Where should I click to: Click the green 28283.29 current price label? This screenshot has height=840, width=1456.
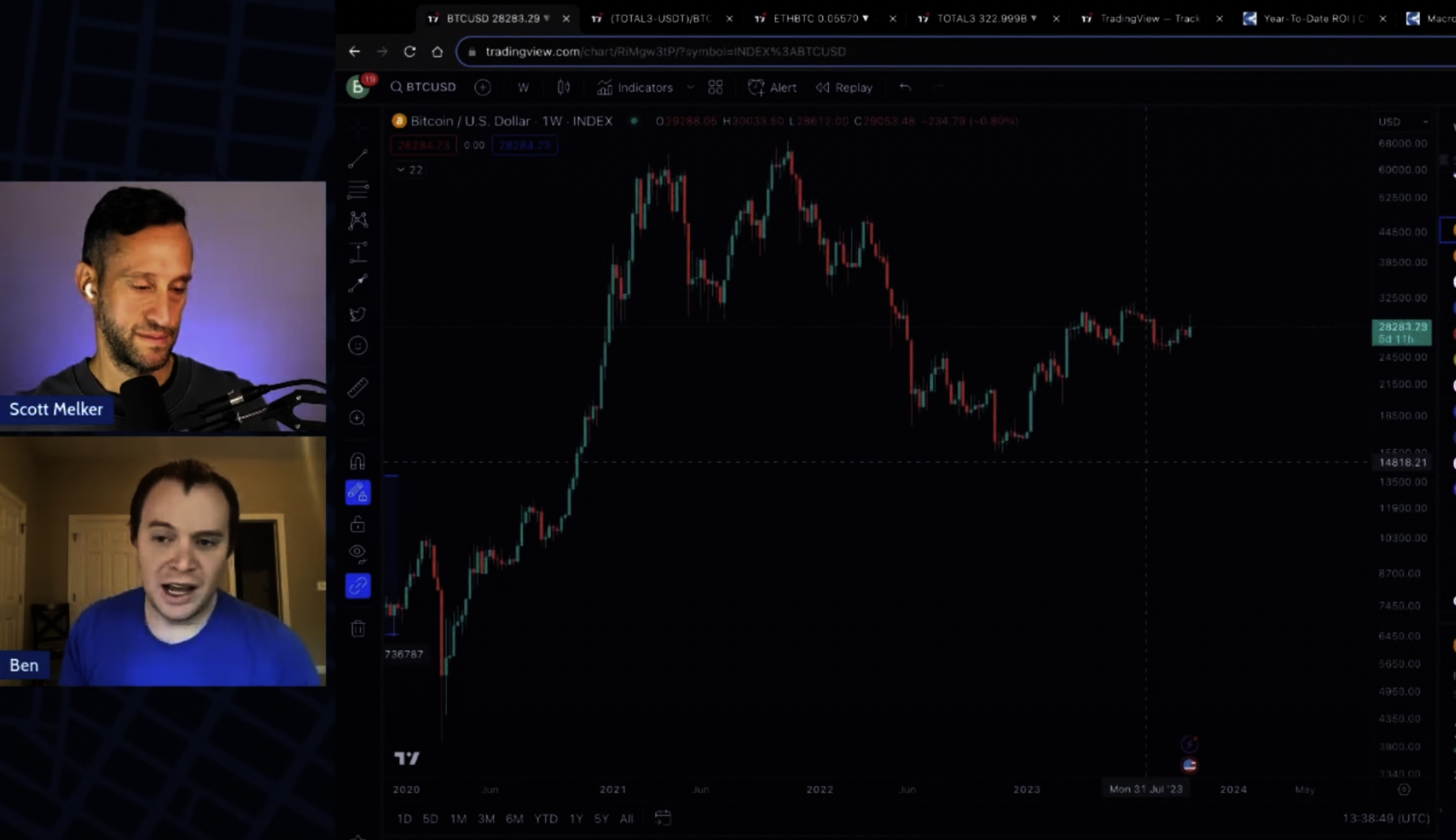[x=1402, y=332]
